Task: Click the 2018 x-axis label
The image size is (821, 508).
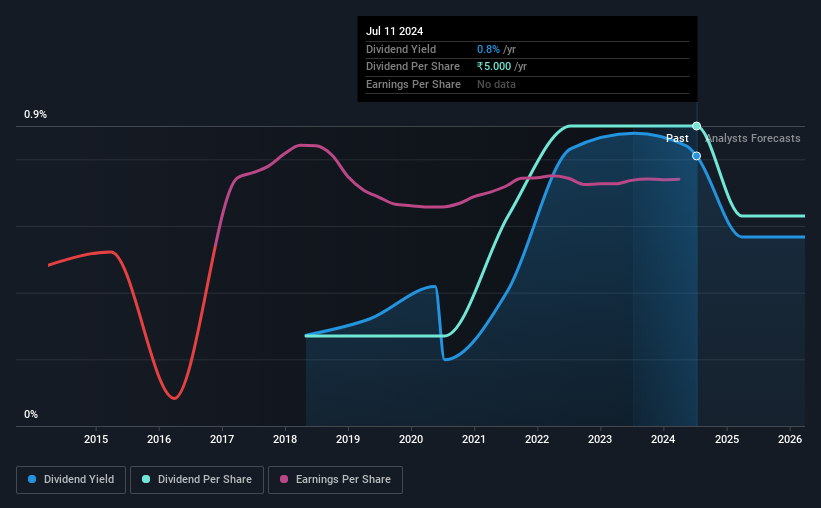Action: (x=285, y=439)
